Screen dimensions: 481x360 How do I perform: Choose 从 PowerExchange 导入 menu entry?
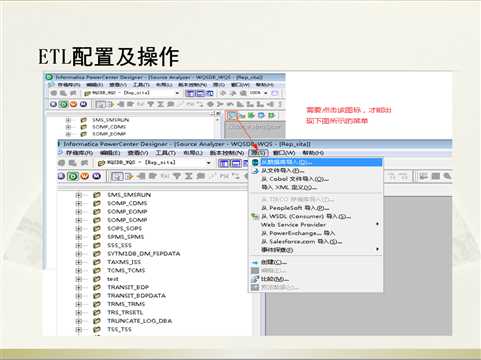click(x=316, y=233)
